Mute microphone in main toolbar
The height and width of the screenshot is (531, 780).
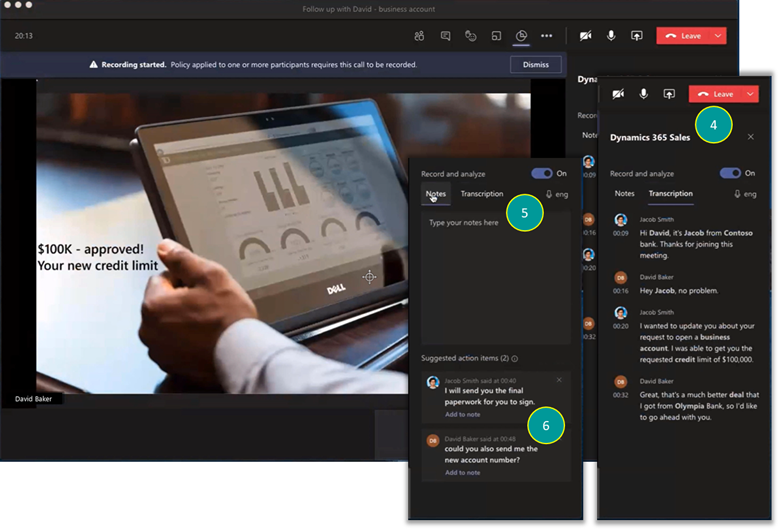coord(612,36)
